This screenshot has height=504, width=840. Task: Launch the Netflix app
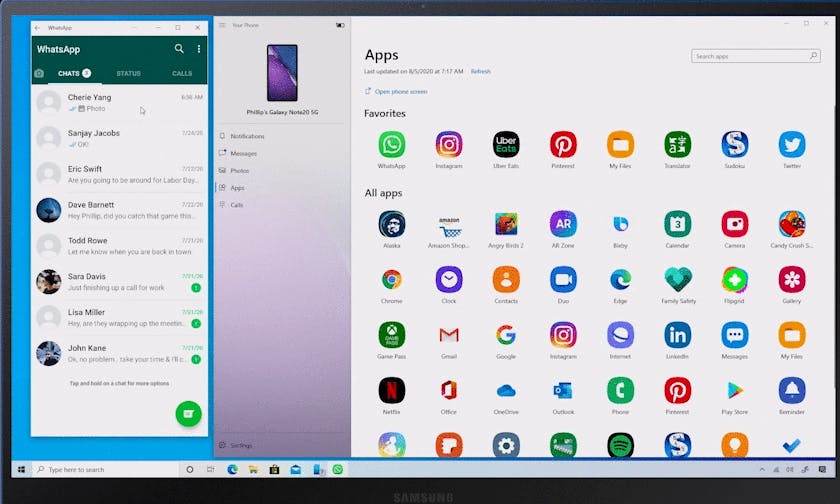[392, 390]
